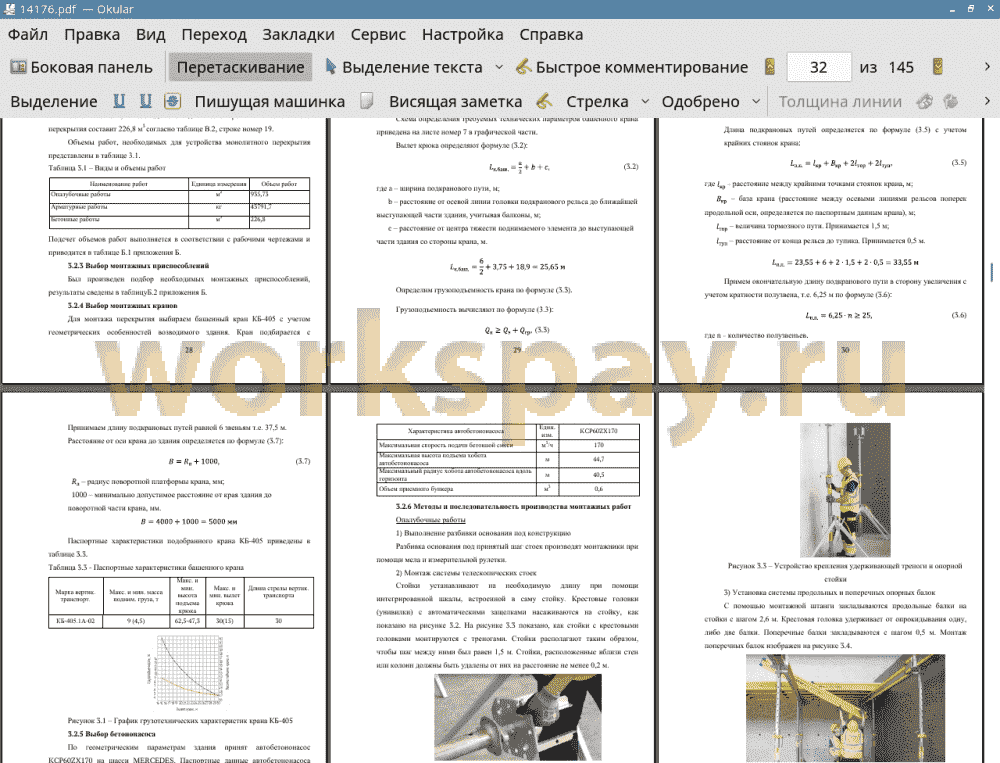This screenshot has height=763, width=1000.
Task: Open the Правка menu
Action: click(x=92, y=34)
